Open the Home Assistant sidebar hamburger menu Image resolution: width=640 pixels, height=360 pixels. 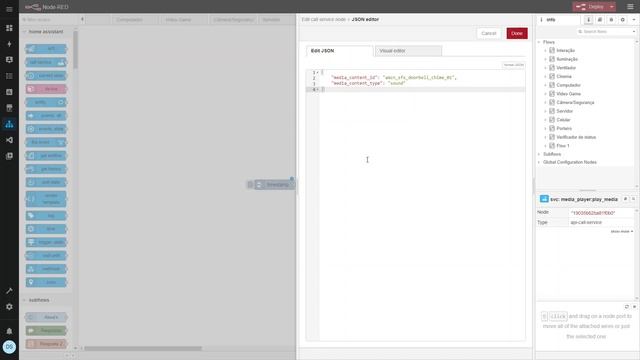point(9,9)
